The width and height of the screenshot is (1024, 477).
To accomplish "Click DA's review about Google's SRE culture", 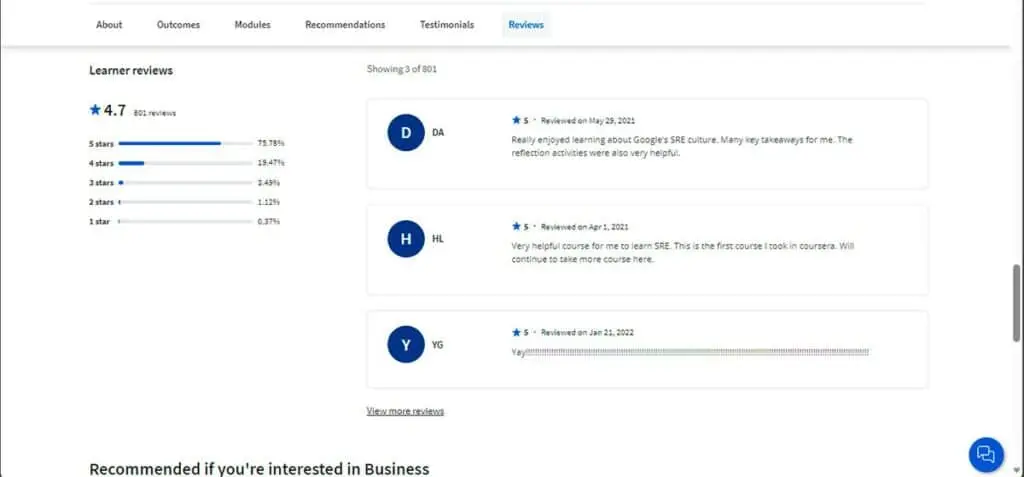I will point(682,146).
